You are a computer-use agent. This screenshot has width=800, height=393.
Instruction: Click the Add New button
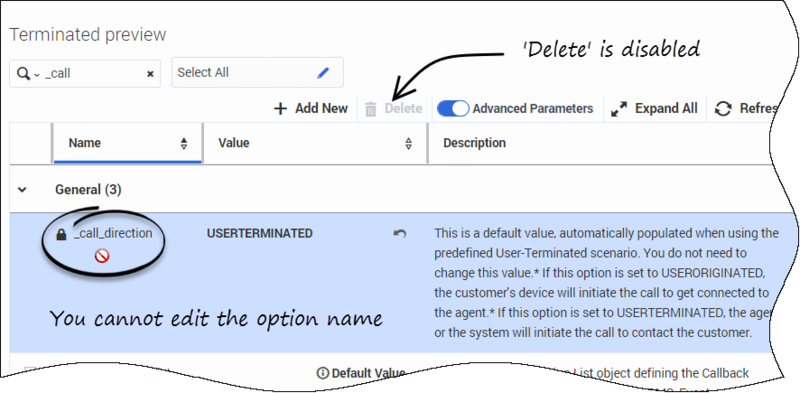click(x=311, y=109)
